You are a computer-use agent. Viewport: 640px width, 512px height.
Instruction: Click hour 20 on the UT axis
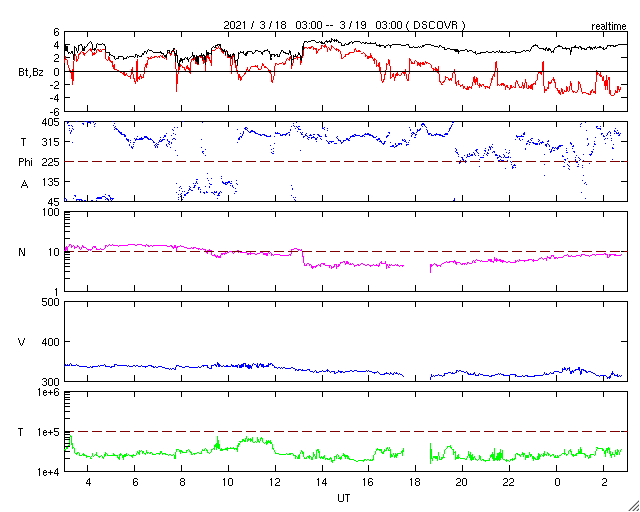click(462, 482)
